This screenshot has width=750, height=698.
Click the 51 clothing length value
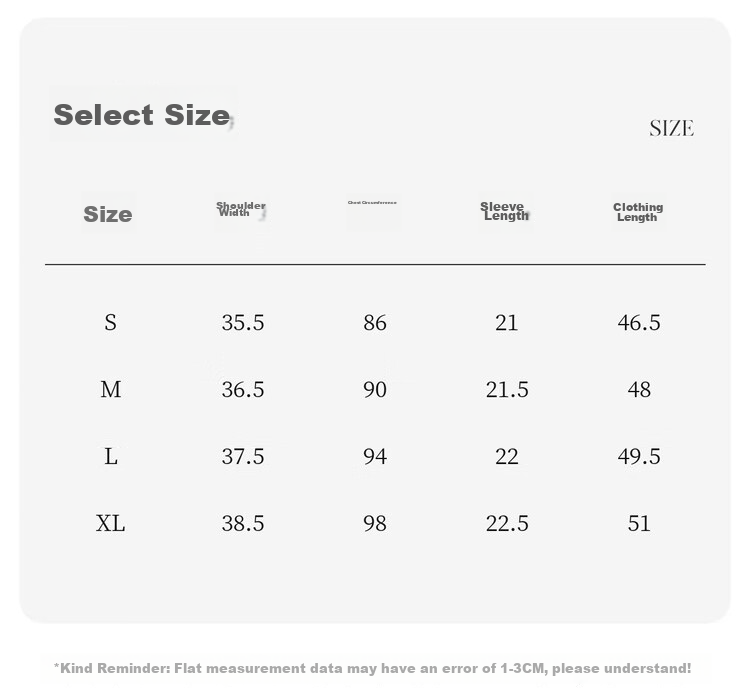click(639, 523)
